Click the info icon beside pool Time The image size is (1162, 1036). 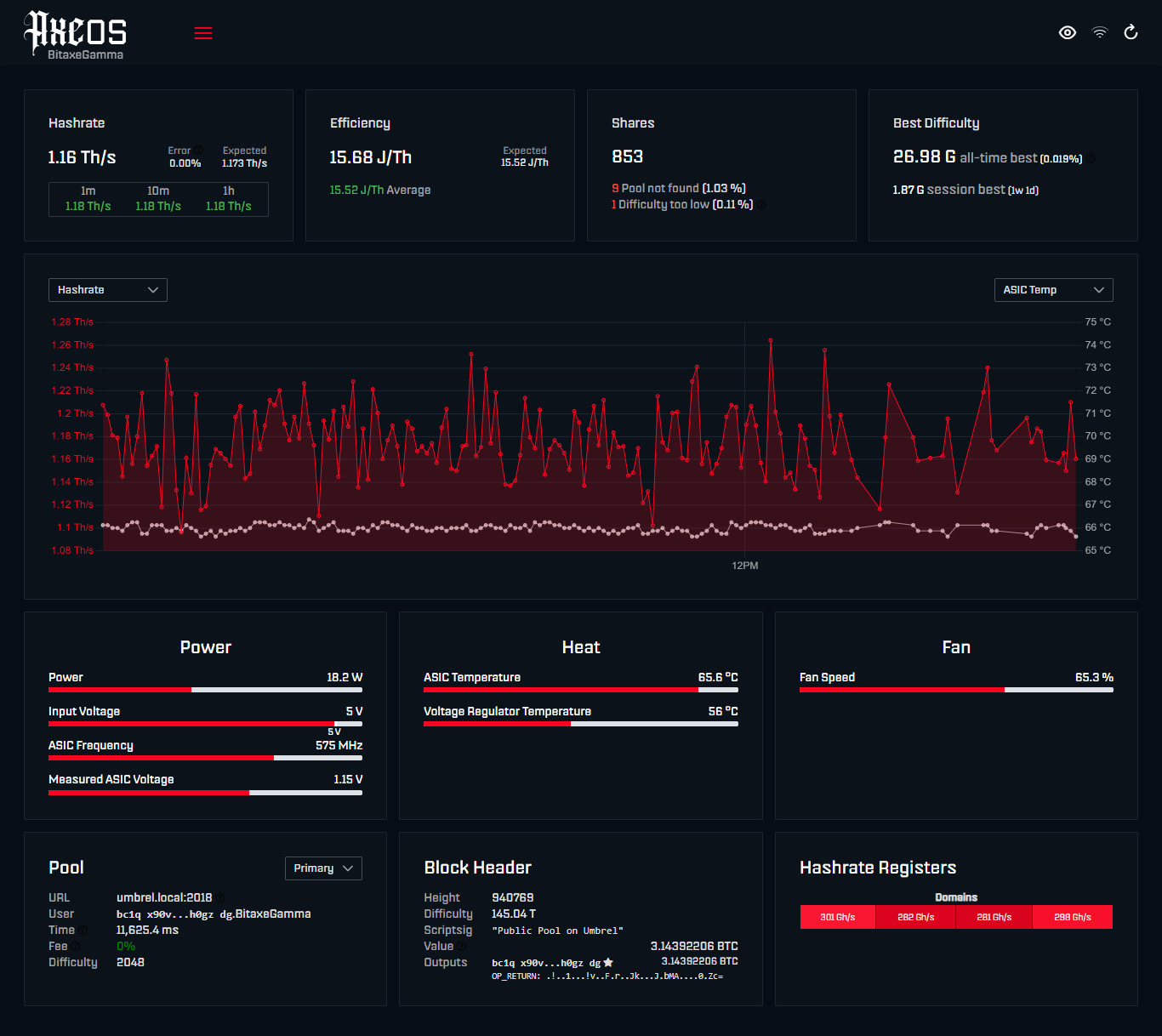coord(83,930)
